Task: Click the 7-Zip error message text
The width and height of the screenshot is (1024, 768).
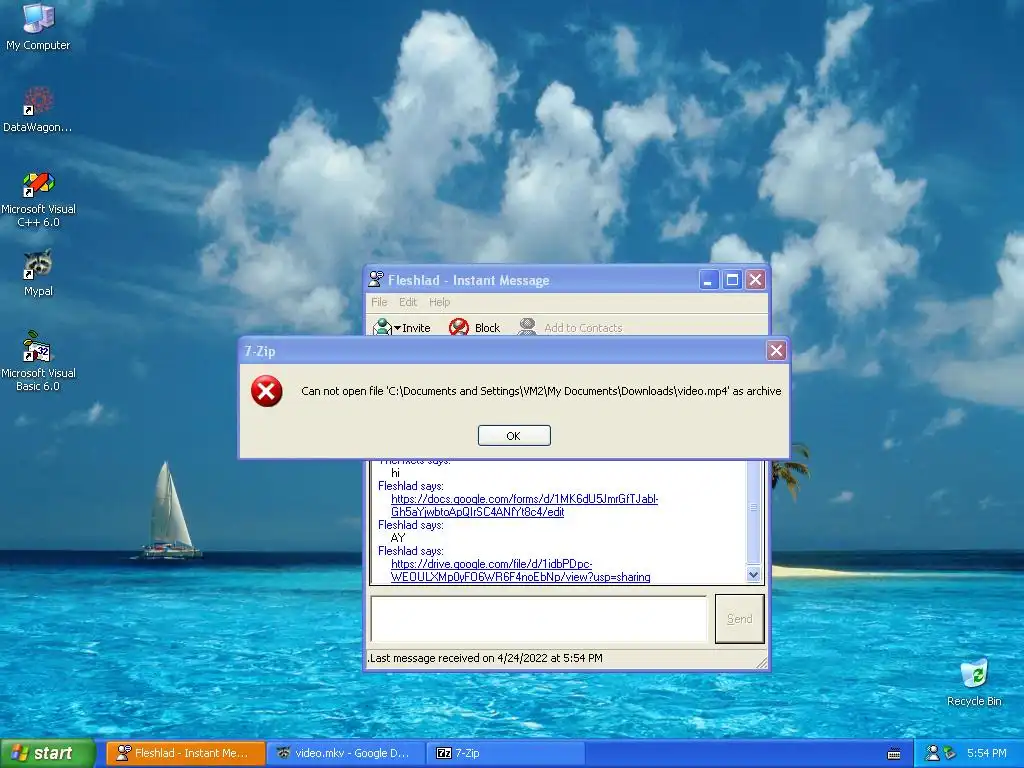Action: pyautogui.click(x=541, y=391)
